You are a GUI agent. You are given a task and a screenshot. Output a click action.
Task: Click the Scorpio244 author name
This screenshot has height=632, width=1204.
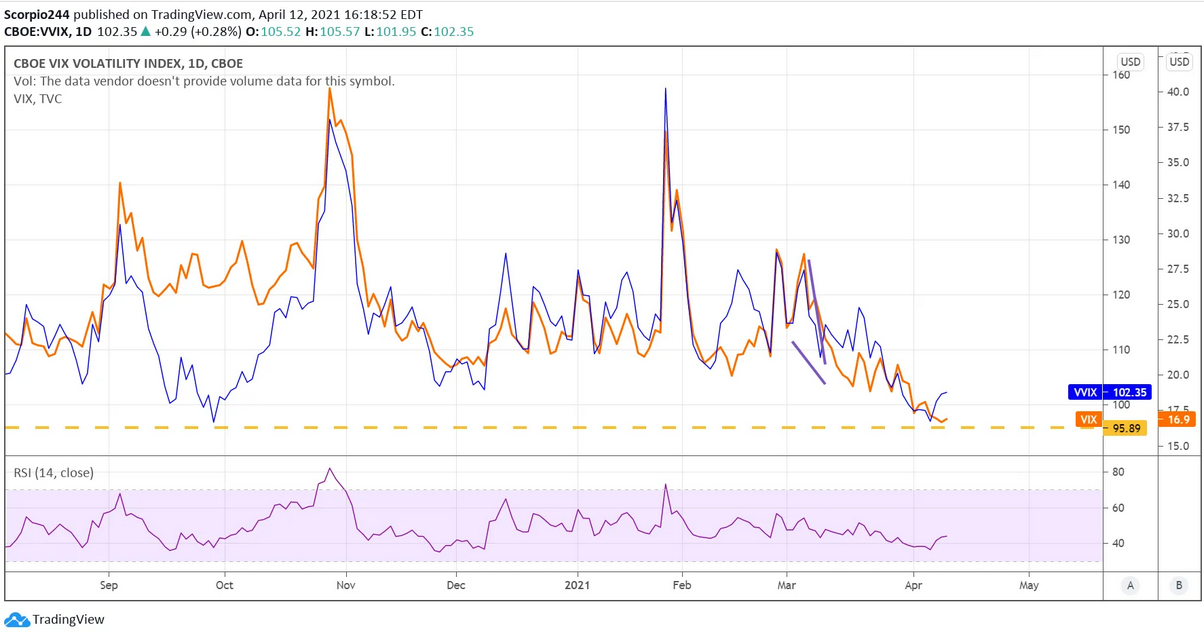[x=37, y=15]
